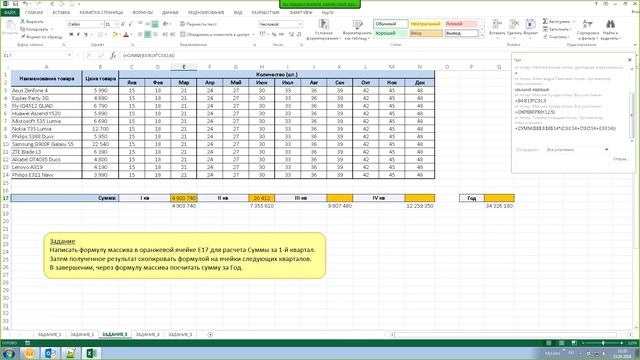Screen dimensions: 640x360
Task: Pick yellow fill color button
Action: pos(115,35)
